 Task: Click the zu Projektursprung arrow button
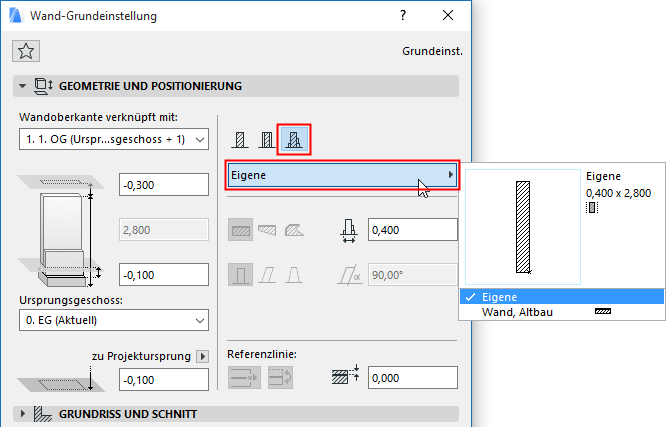click(202, 355)
